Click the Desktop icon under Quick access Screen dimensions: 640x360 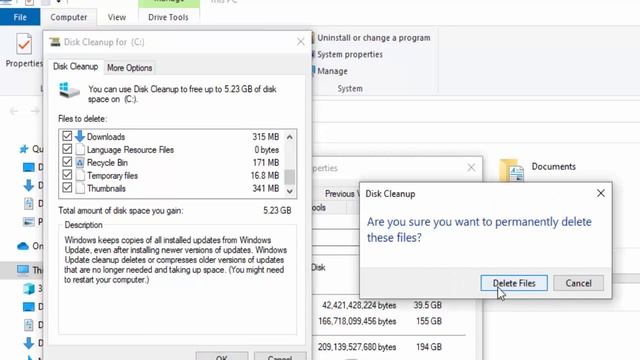click(29, 167)
